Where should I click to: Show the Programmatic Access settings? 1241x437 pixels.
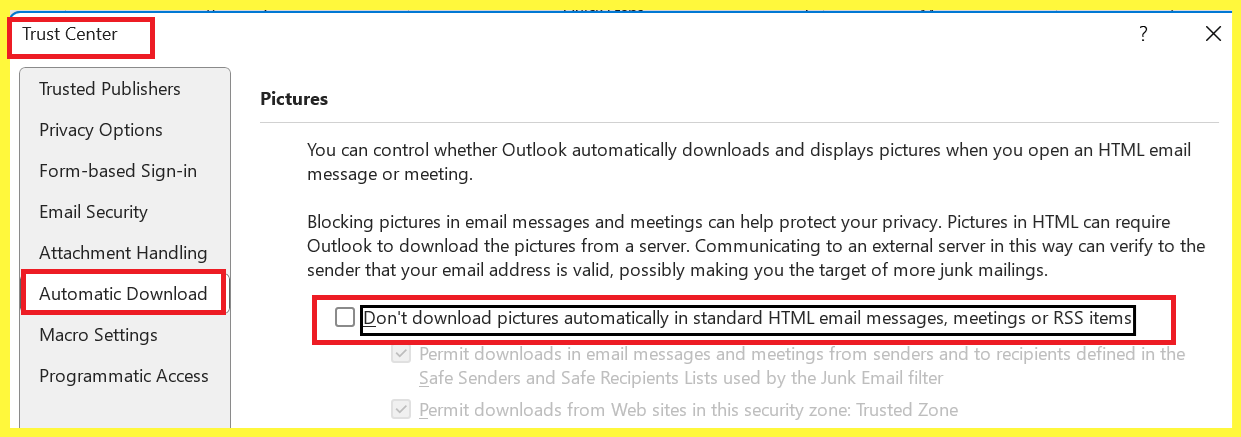click(124, 376)
